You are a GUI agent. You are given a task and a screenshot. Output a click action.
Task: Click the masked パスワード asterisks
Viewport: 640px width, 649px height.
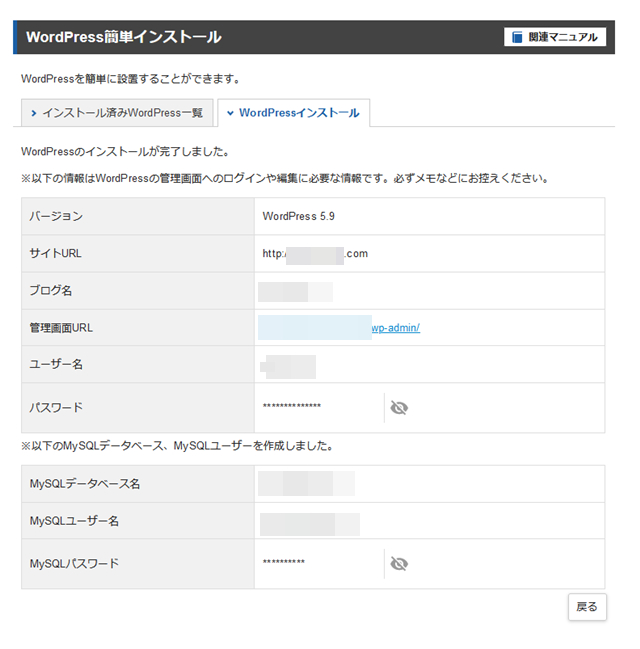[292, 406]
